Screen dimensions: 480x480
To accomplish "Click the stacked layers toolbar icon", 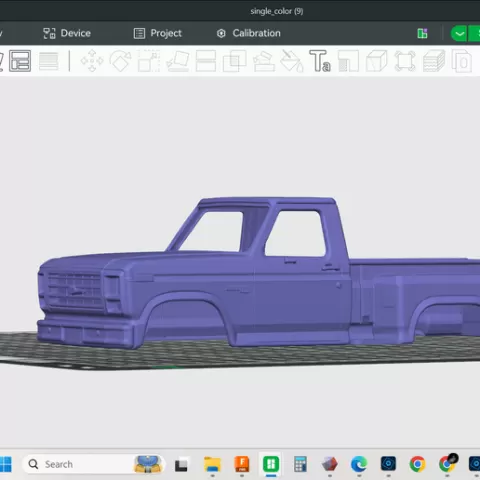I will pyautogui.click(x=434, y=61).
